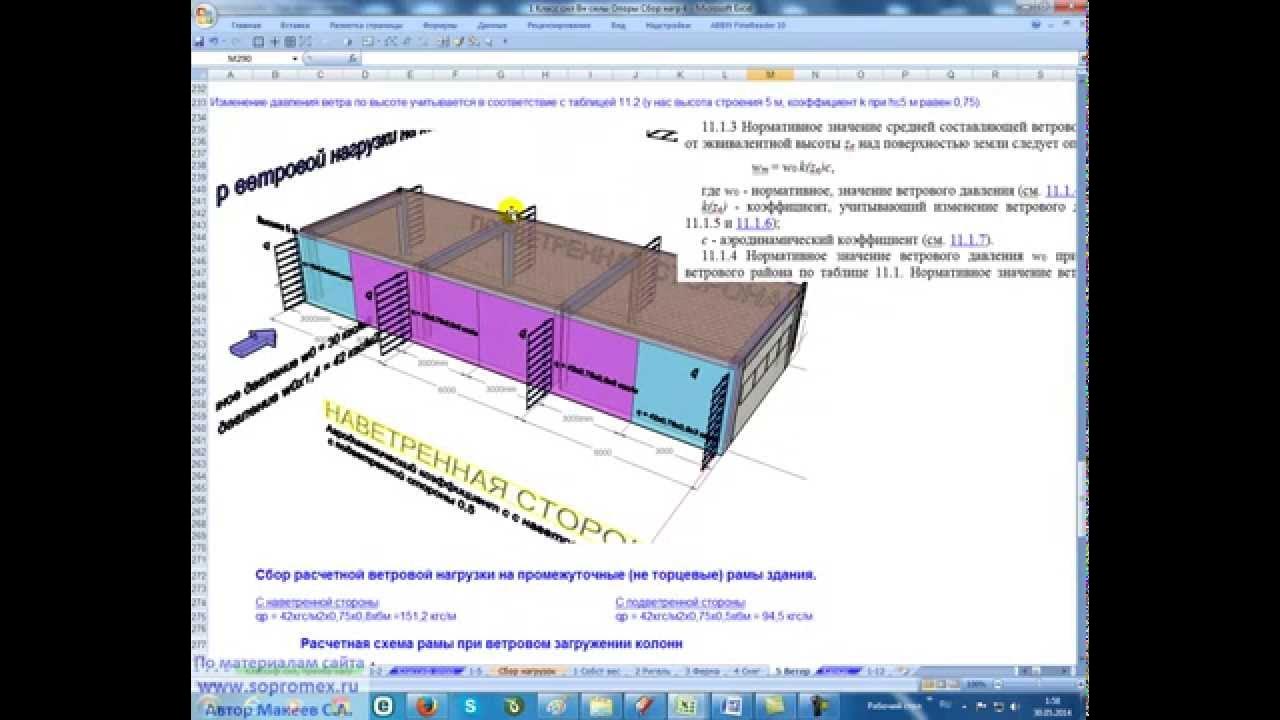1280x720 pixels.
Task: Follow the 11.1.7 hyperlink in the text
Action: (968, 239)
